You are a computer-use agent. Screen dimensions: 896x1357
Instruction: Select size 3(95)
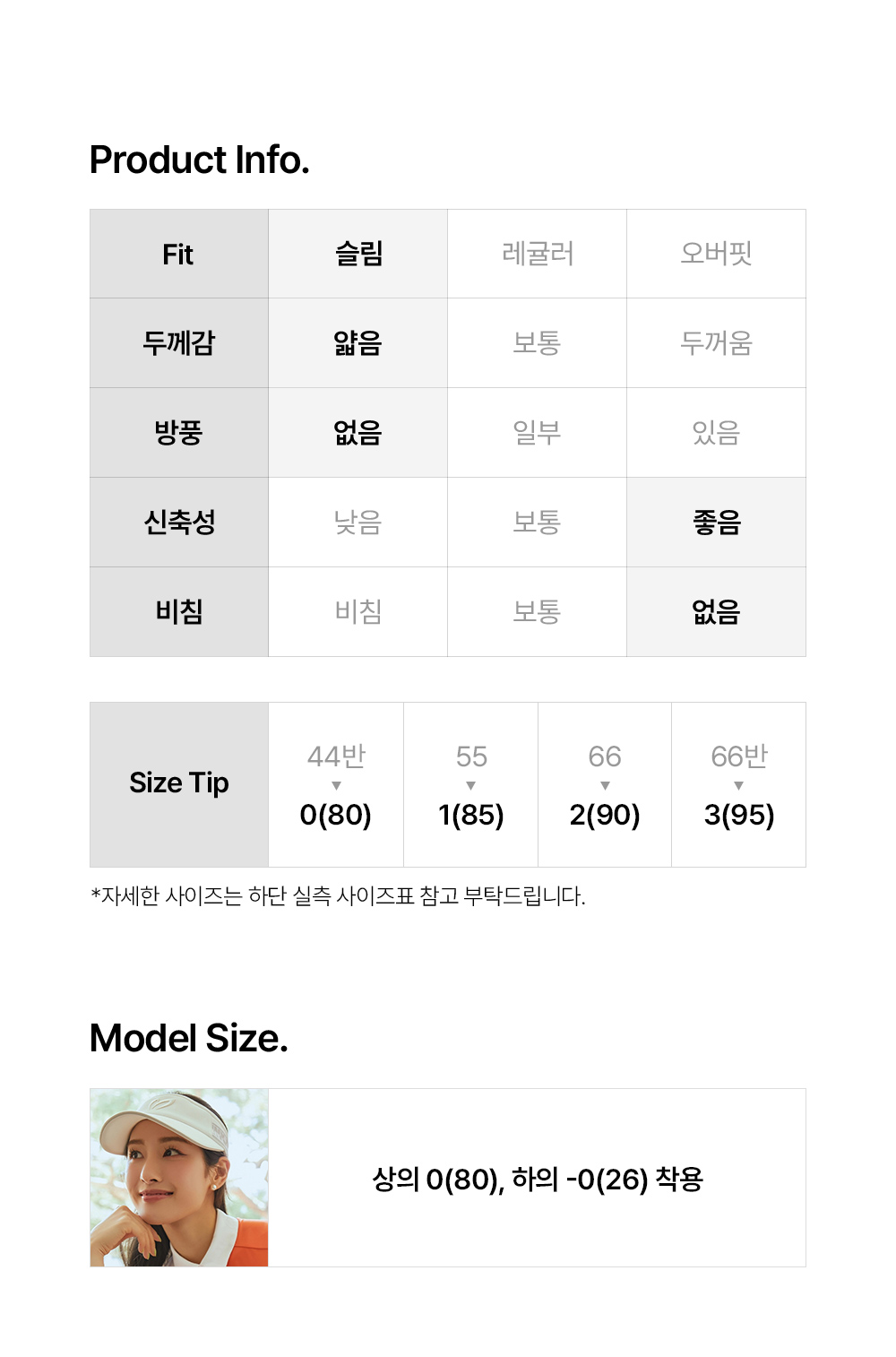pyautogui.click(x=738, y=815)
